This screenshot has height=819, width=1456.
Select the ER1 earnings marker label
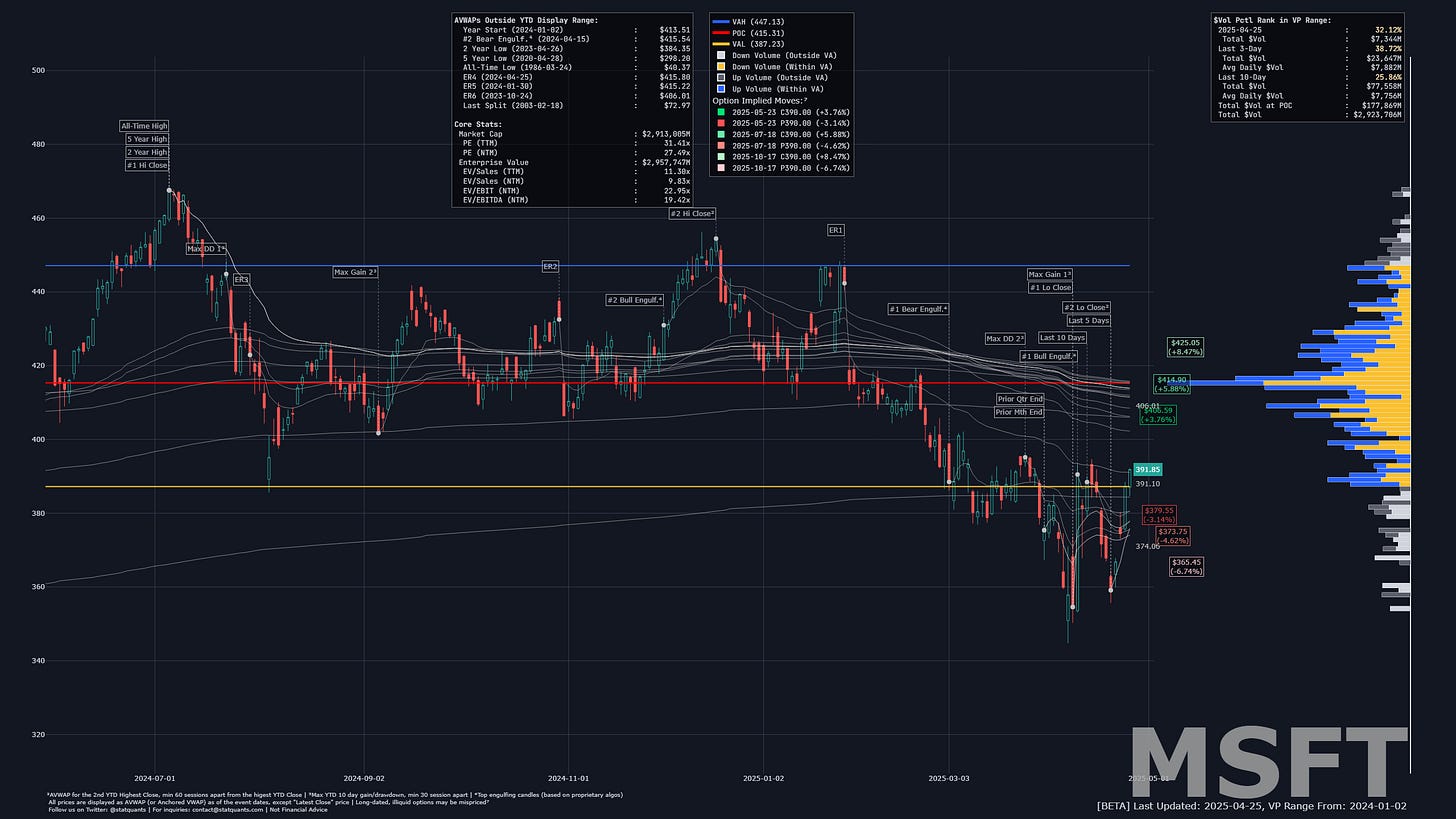[836, 230]
